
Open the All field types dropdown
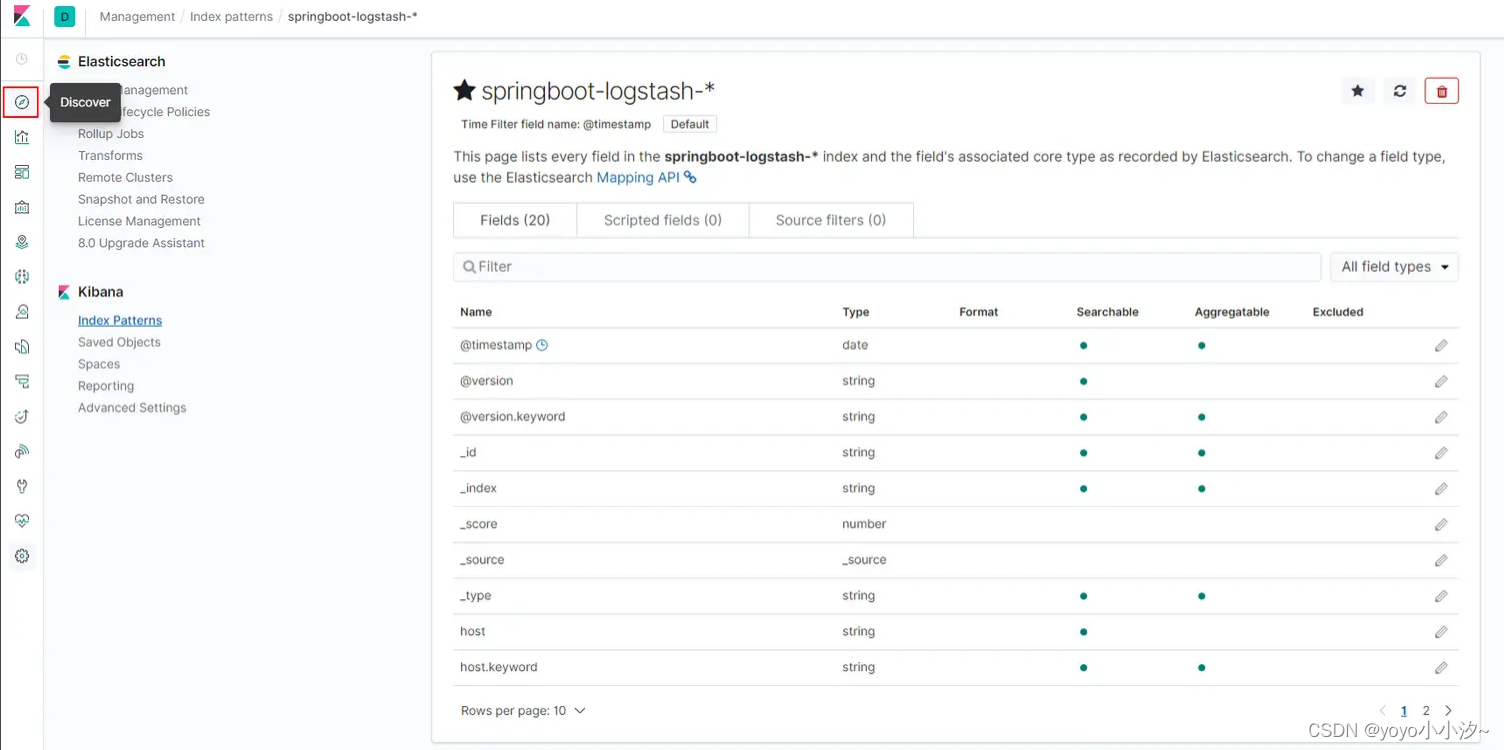coord(1394,267)
